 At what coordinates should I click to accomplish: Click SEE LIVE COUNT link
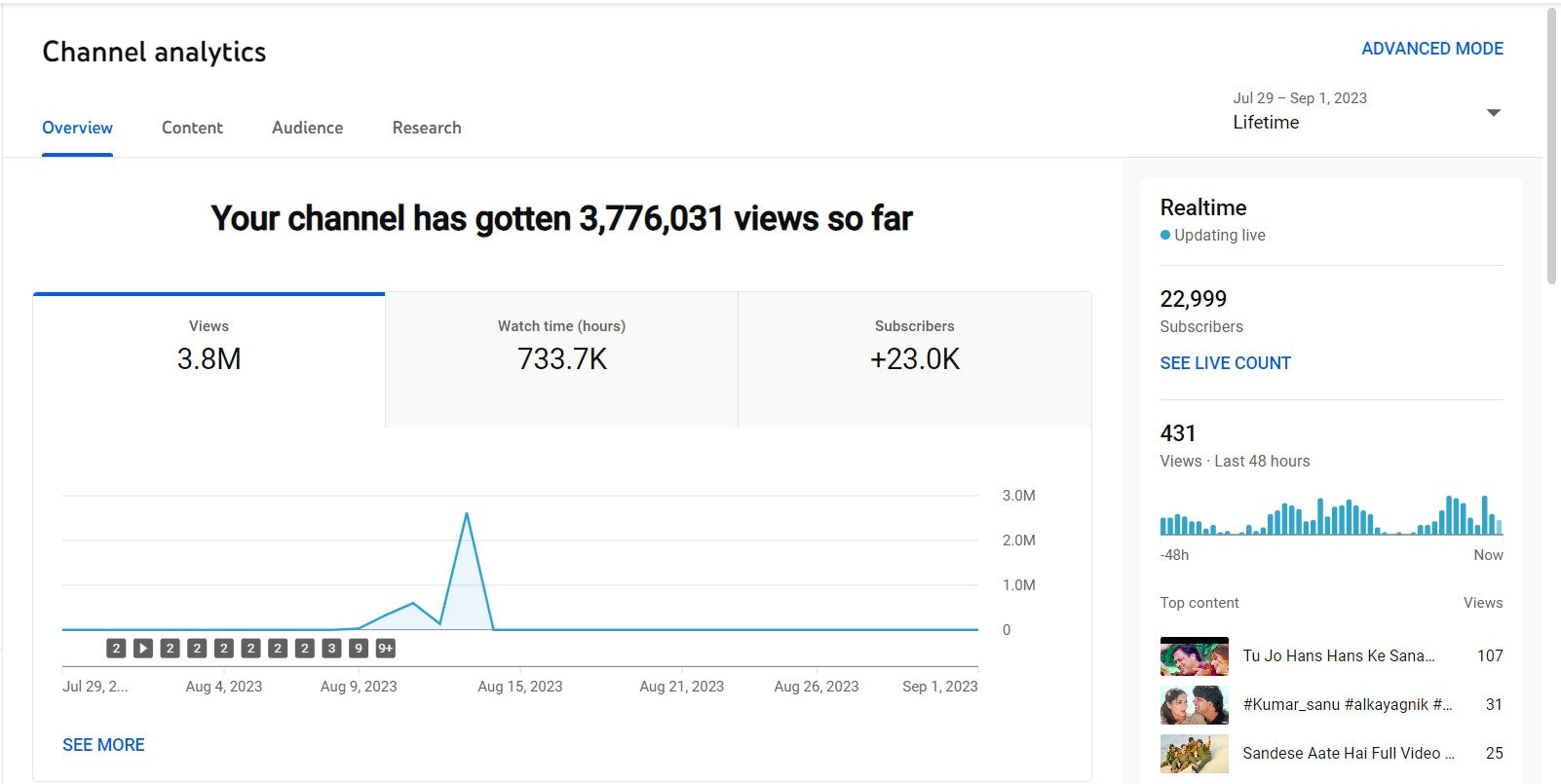coord(1225,363)
